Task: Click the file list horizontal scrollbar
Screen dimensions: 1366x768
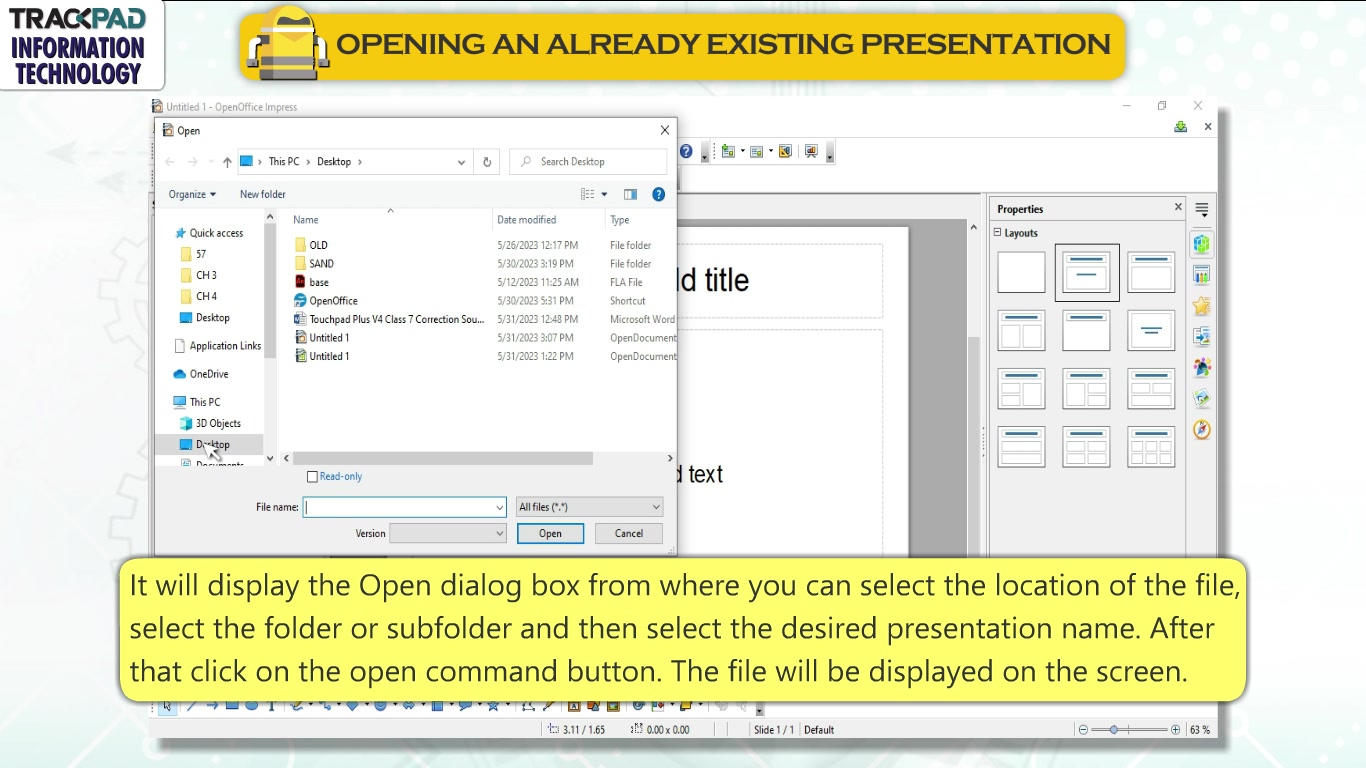Action: (443, 458)
